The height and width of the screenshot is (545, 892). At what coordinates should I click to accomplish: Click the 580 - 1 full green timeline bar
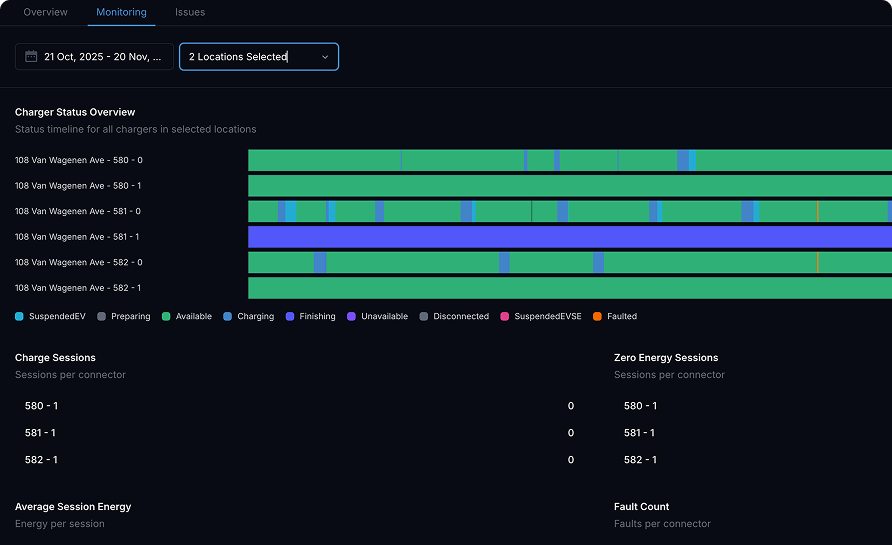(x=569, y=186)
